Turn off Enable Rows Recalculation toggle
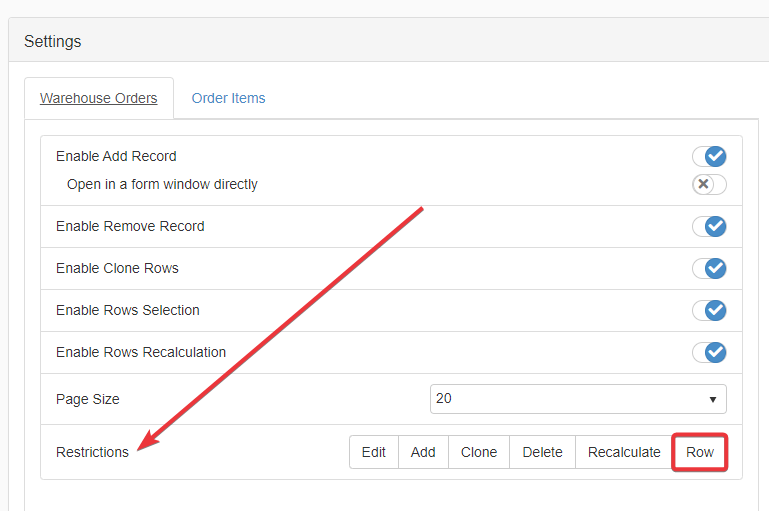Image resolution: width=769 pixels, height=511 pixels. (x=709, y=353)
